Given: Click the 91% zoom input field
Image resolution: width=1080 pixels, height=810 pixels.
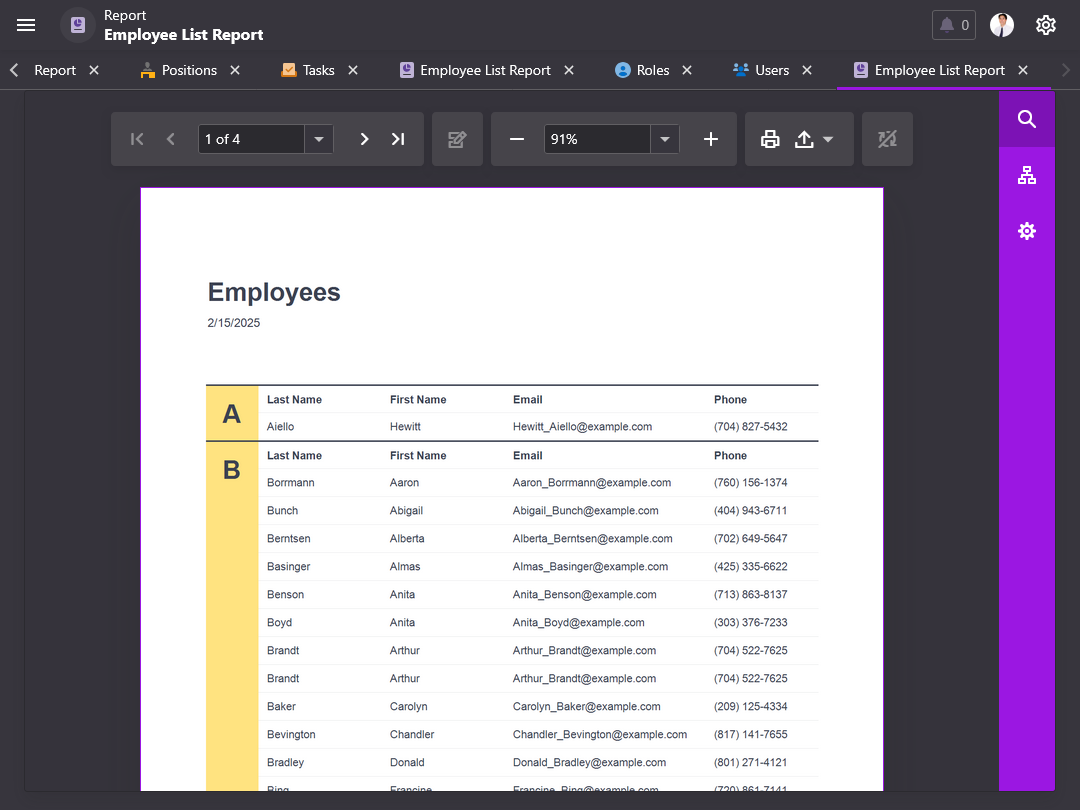Looking at the screenshot, I should (596, 139).
